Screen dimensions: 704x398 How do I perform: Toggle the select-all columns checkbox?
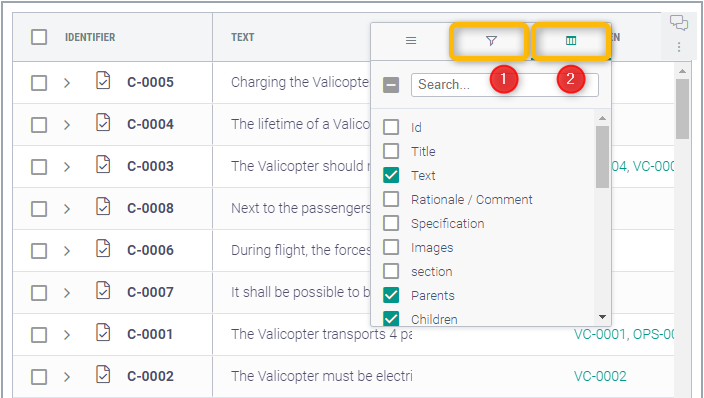pyautogui.click(x=391, y=84)
